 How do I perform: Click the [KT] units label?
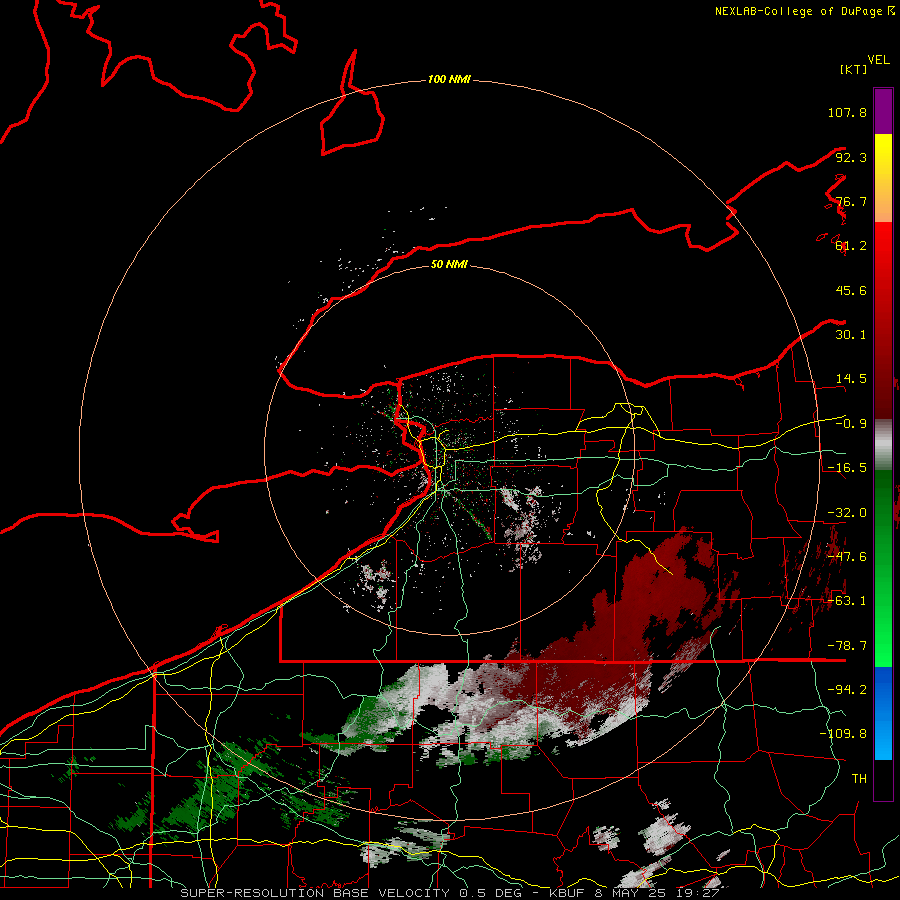853,69
